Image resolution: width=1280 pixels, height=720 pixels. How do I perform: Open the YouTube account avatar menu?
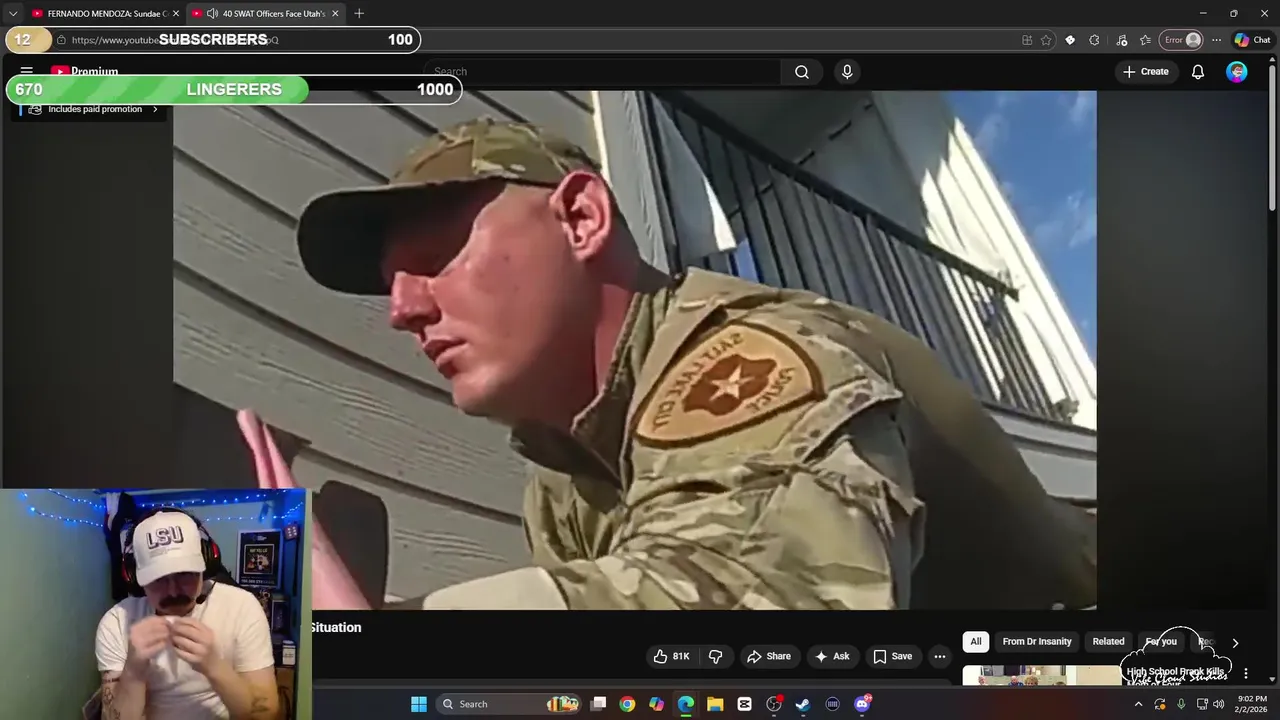[1237, 72]
